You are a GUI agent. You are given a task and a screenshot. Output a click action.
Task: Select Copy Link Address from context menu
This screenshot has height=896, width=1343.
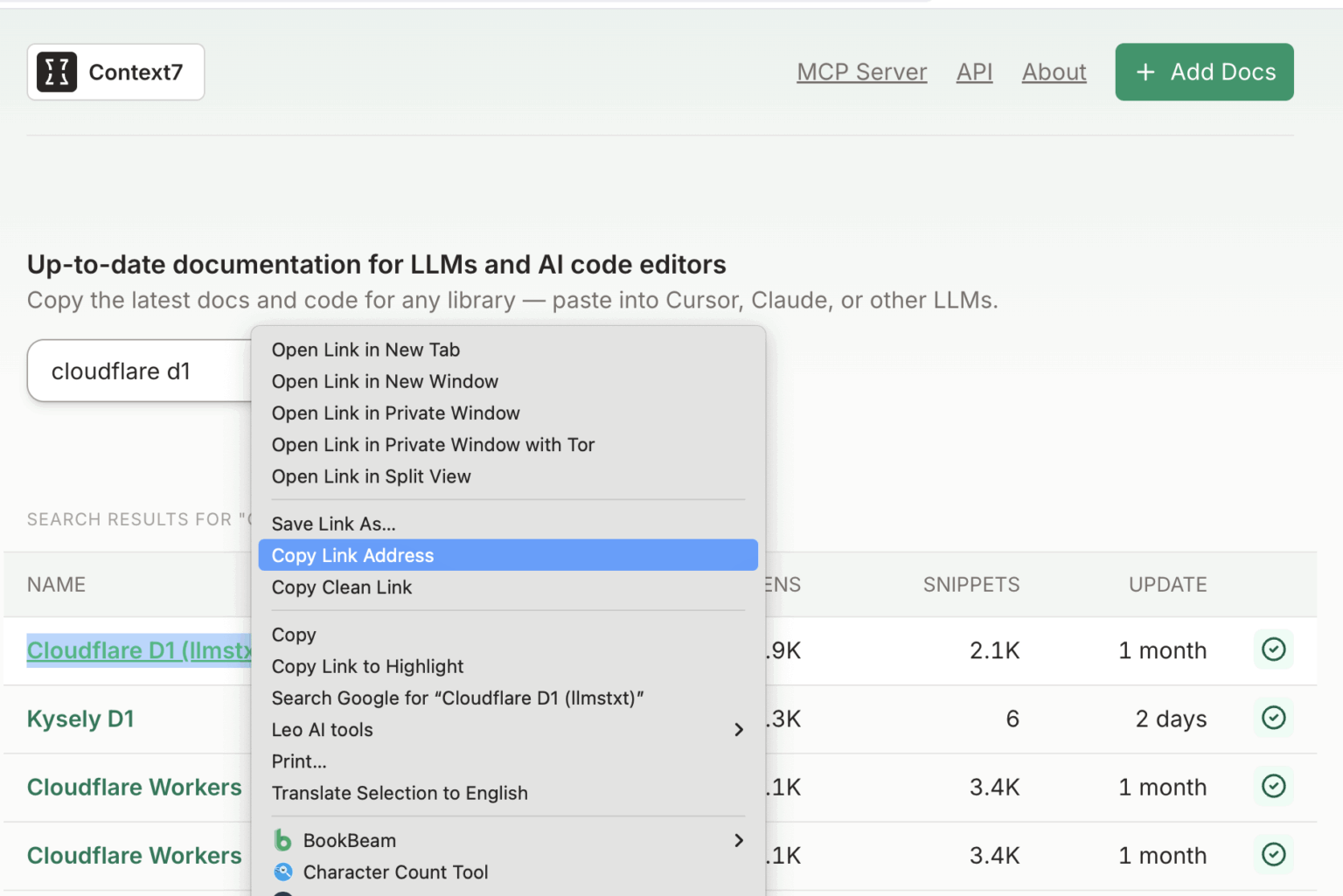coord(352,556)
